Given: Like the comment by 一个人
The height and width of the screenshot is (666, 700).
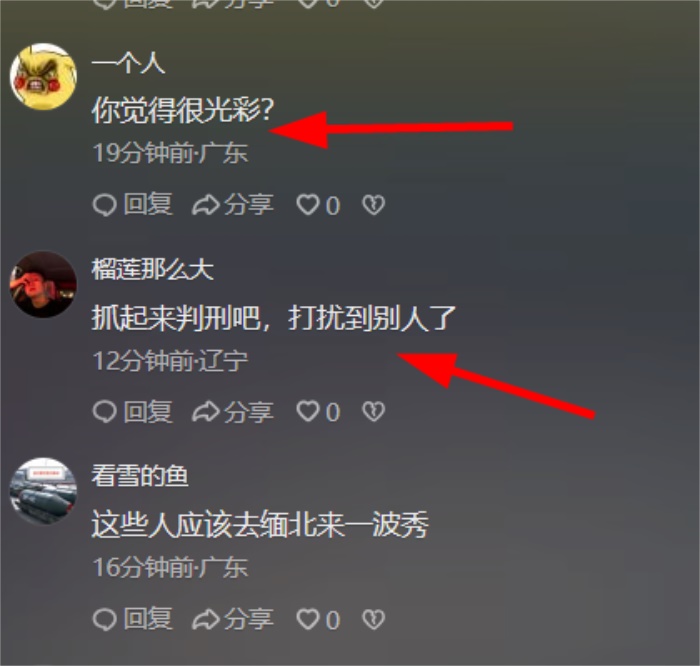Looking at the screenshot, I should coord(318,205).
